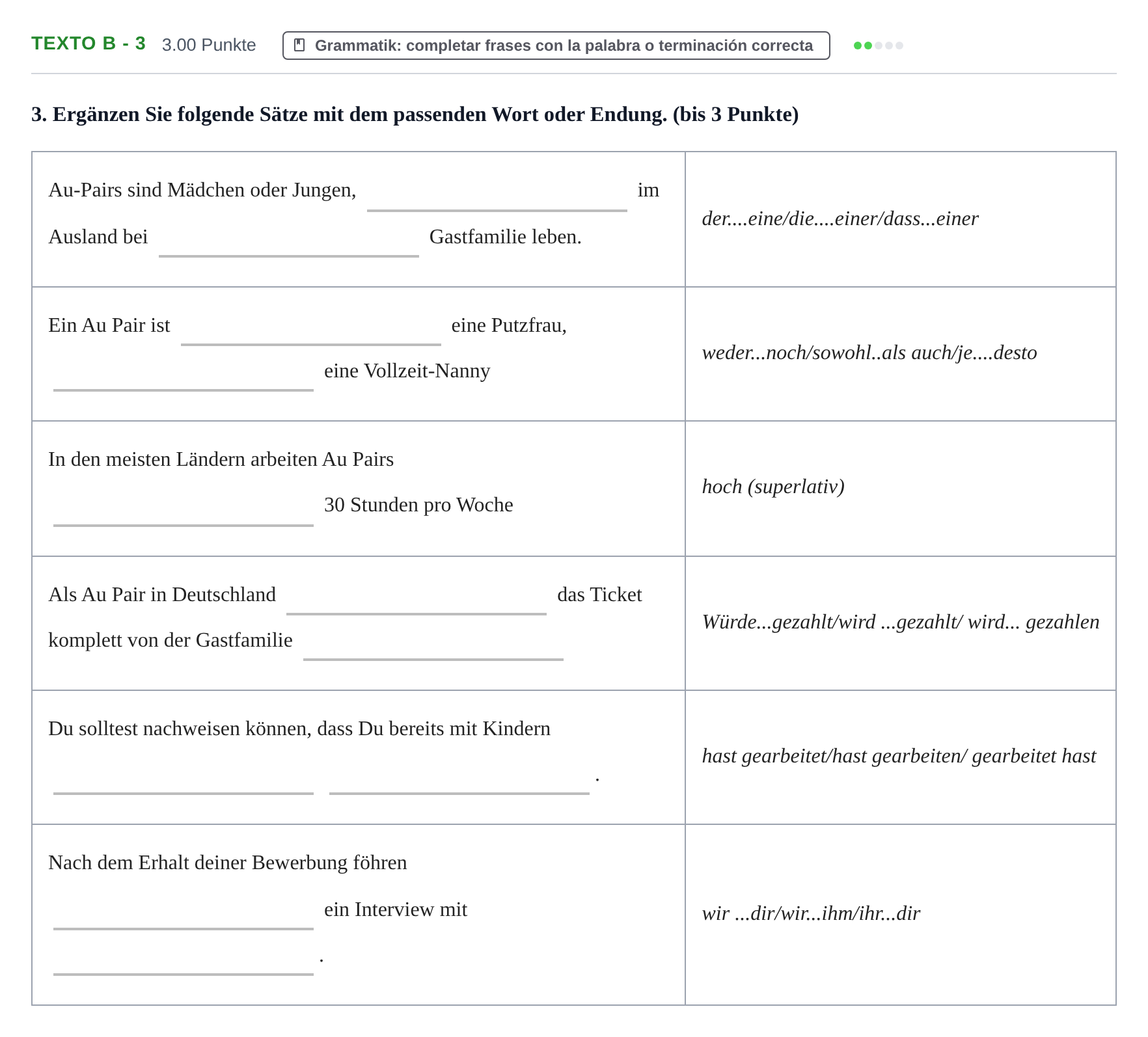Click the options 'wir ...dir/wir...ihm/ihr...dir'
Image resolution: width=1148 pixels, height=1037 pixels.
(x=811, y=913)
